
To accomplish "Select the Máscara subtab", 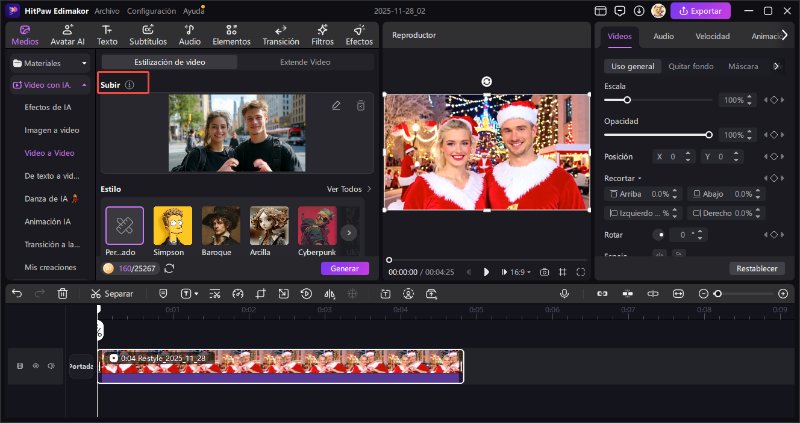I will [x=743, y=66].
